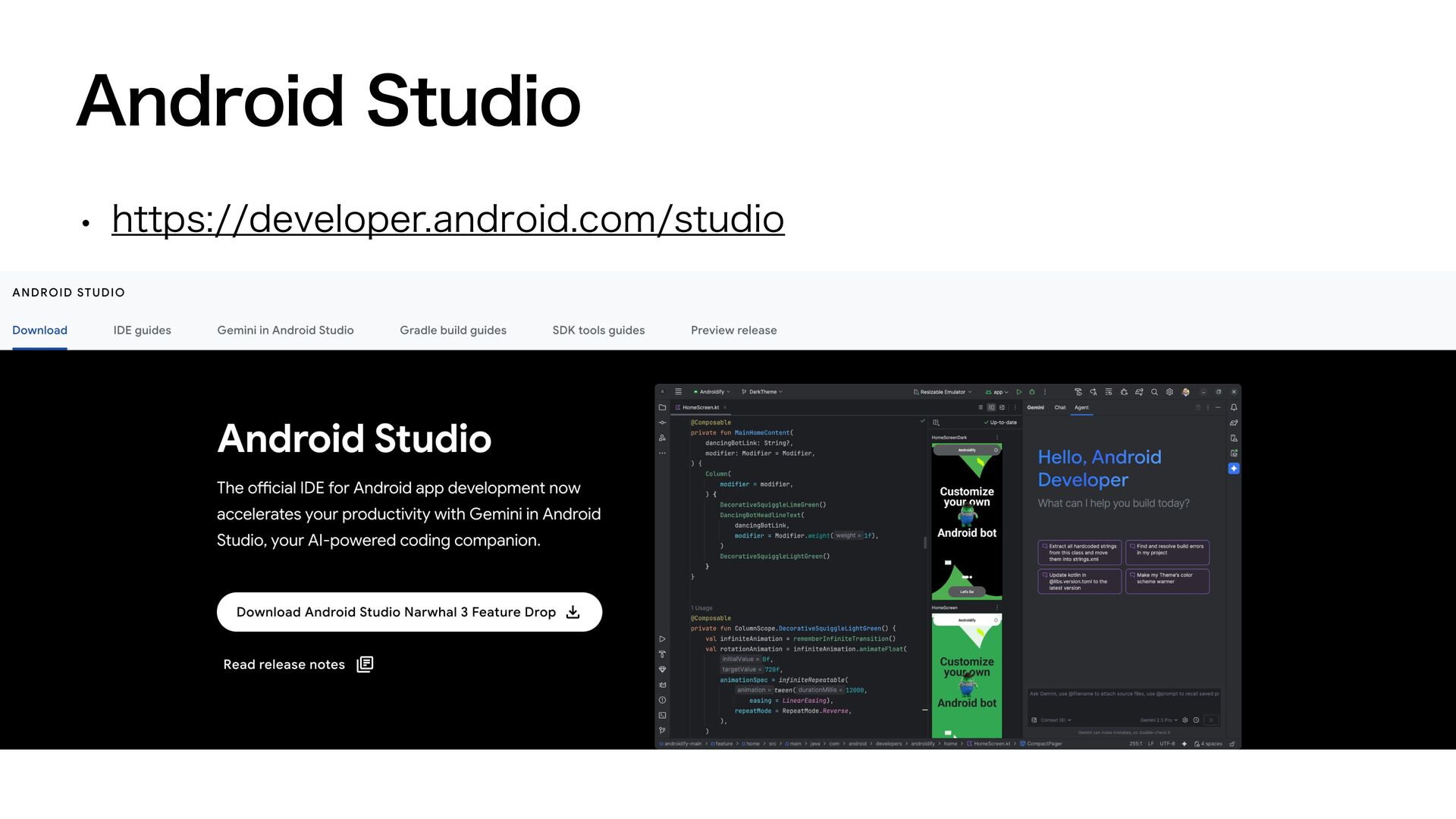Click 'Update kotlin in libs.version.toml' suggestion
The image size is (1456, 819).
(1080, 581)
